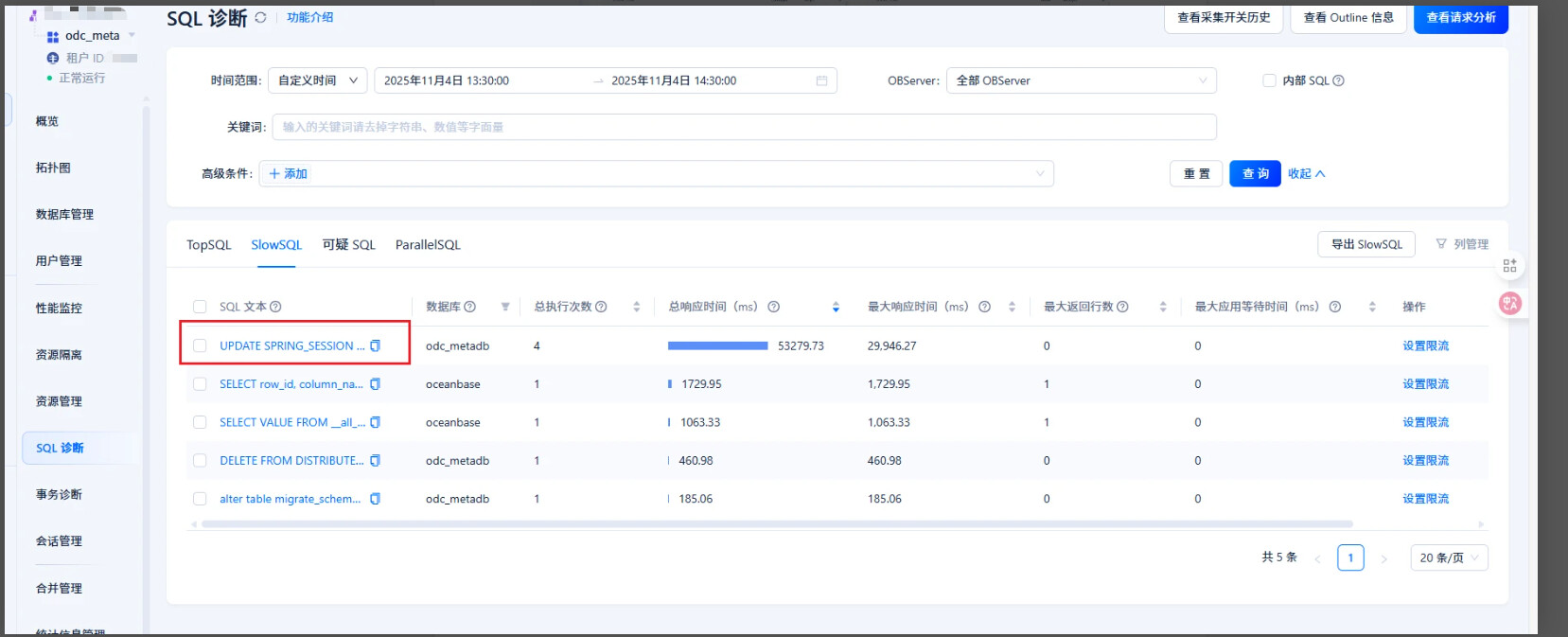
Task: Open the 20 条/页 page size dropdown
Action: click(x=1448, y=558)
